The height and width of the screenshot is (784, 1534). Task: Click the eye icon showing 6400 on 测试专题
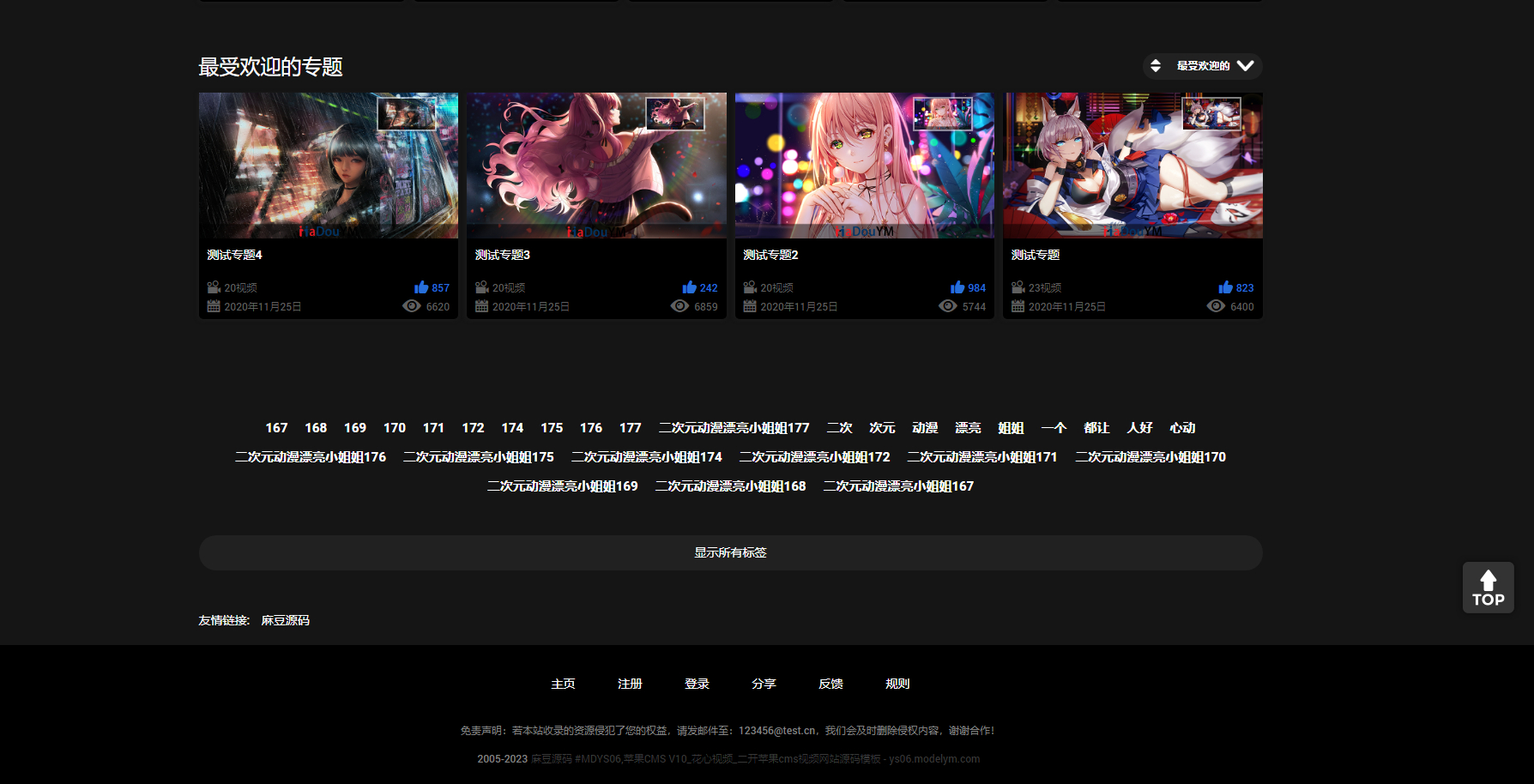1216,306
